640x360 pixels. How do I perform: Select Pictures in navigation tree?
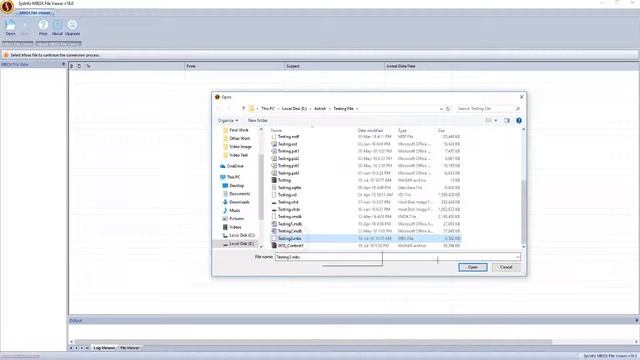[x=236, y=219]
